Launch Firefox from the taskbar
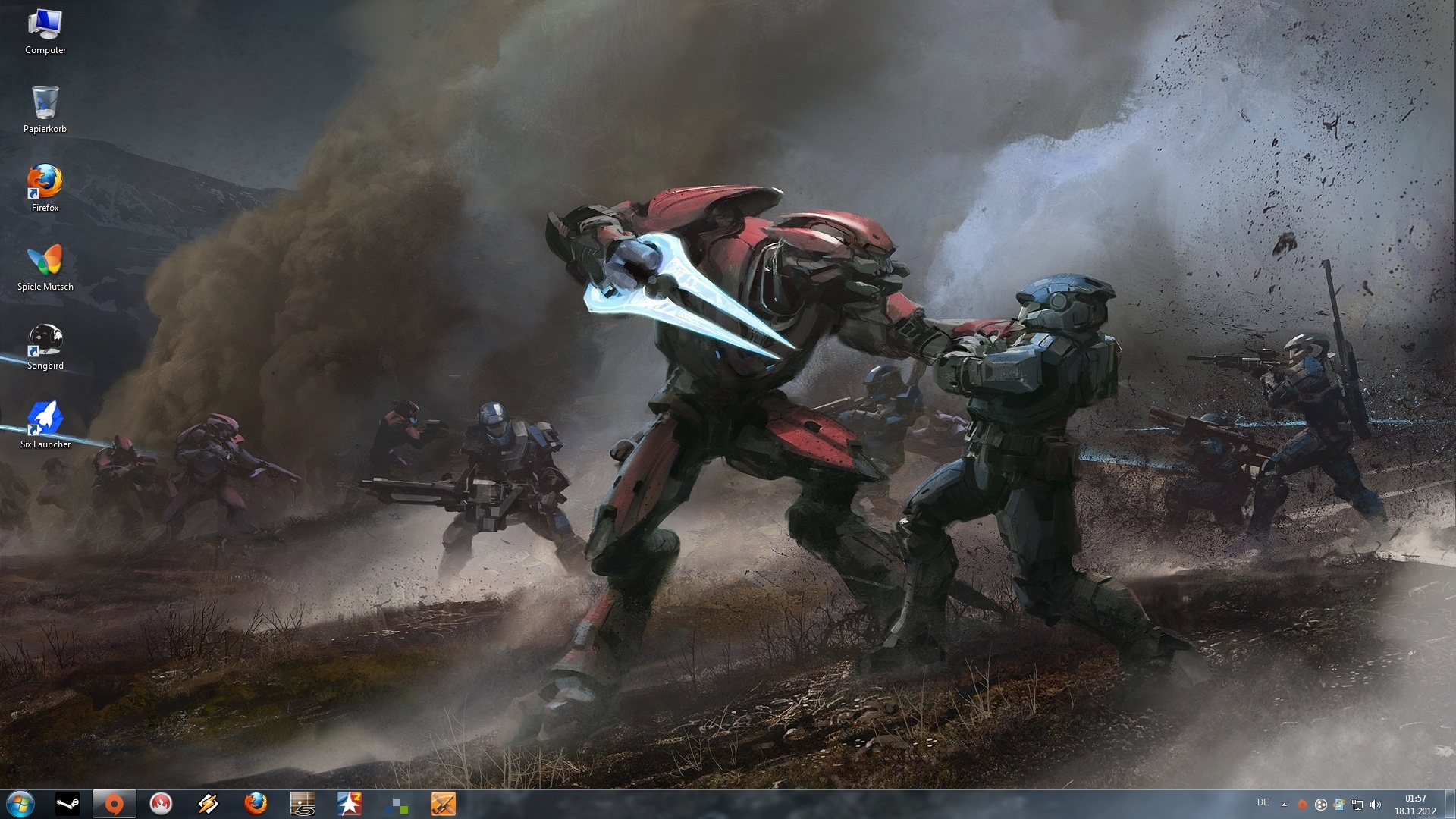This screenshot has height=819, width=1456. [256, 804]
